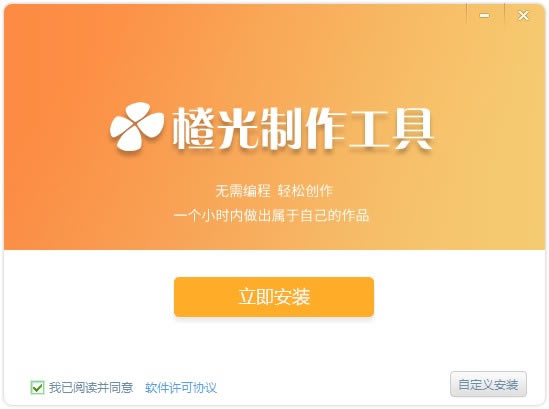
Task: Minimize the installer using the dash icon
Action: pyautogui.click(x=485, y=15)
